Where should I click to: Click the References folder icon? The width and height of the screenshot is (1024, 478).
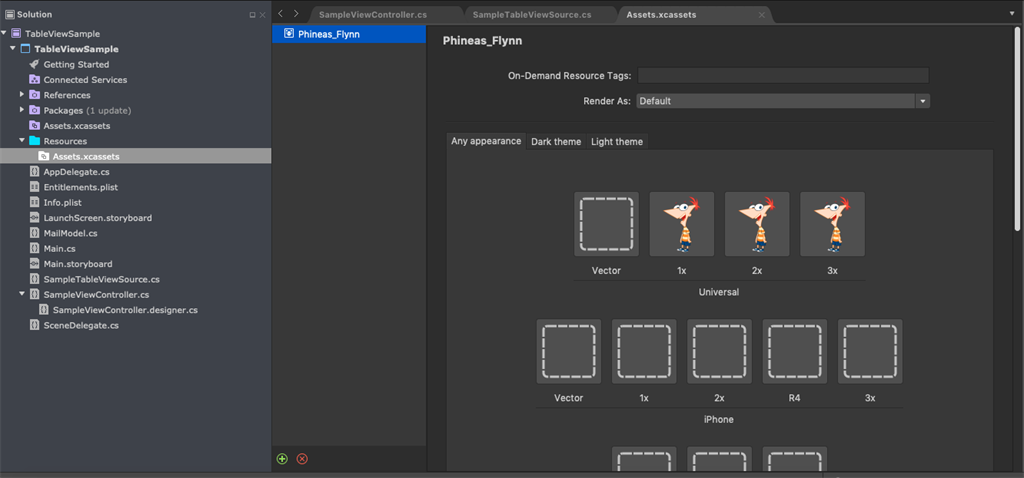35,95
